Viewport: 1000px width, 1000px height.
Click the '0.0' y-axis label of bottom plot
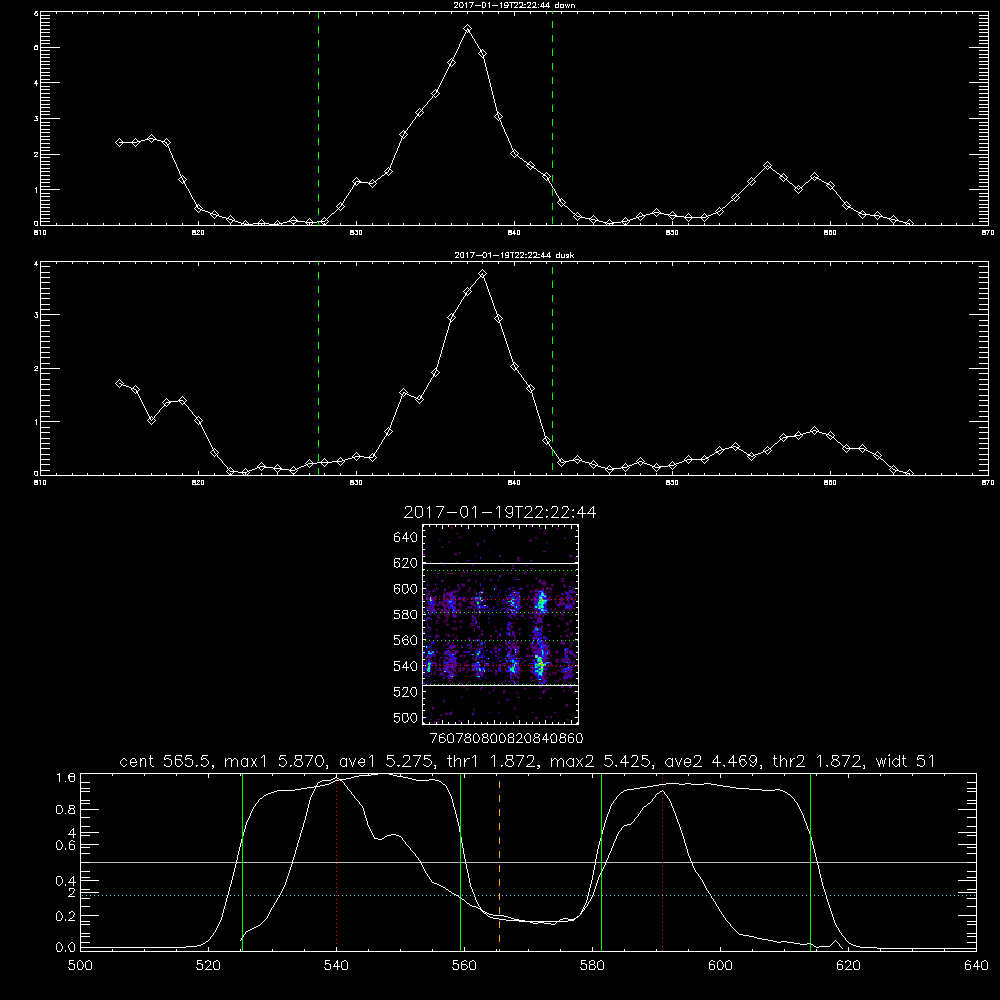pos(66,948)
